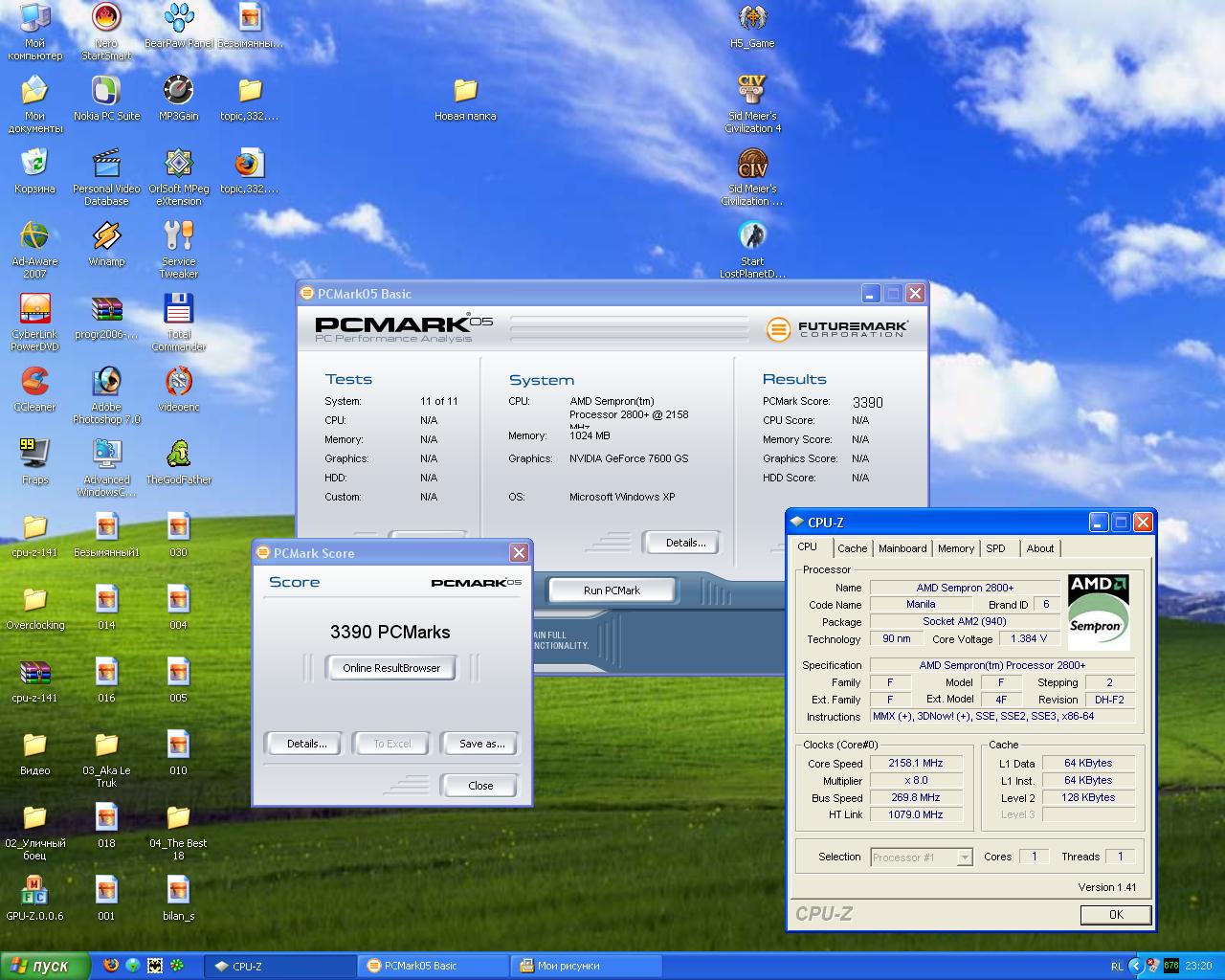The width and height of the screenshot is (1225, 980).
Task: Open MP3Gain desktop icon
Action: coord(178,98)
